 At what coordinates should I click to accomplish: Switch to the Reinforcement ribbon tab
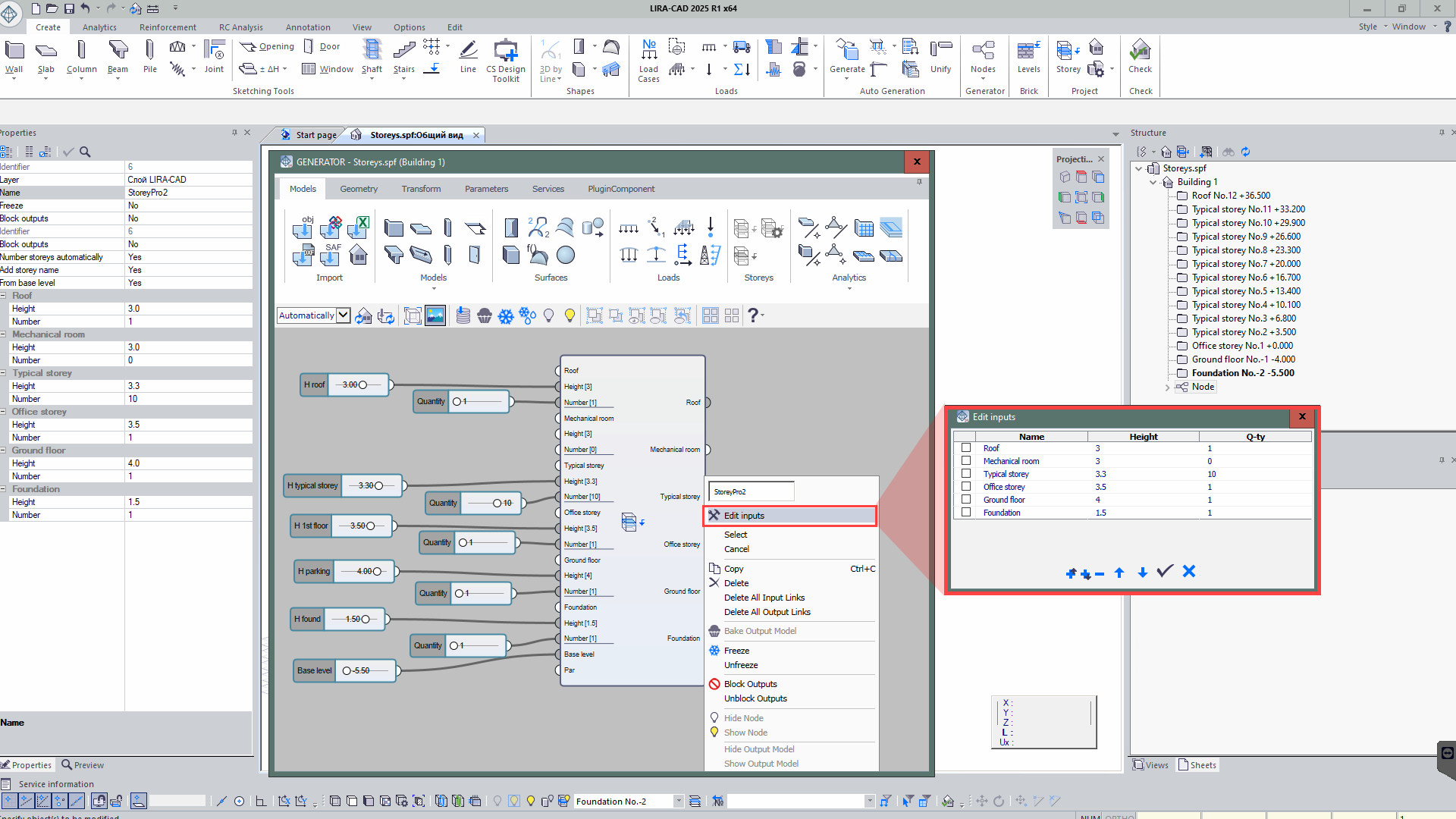coord(168,27)
